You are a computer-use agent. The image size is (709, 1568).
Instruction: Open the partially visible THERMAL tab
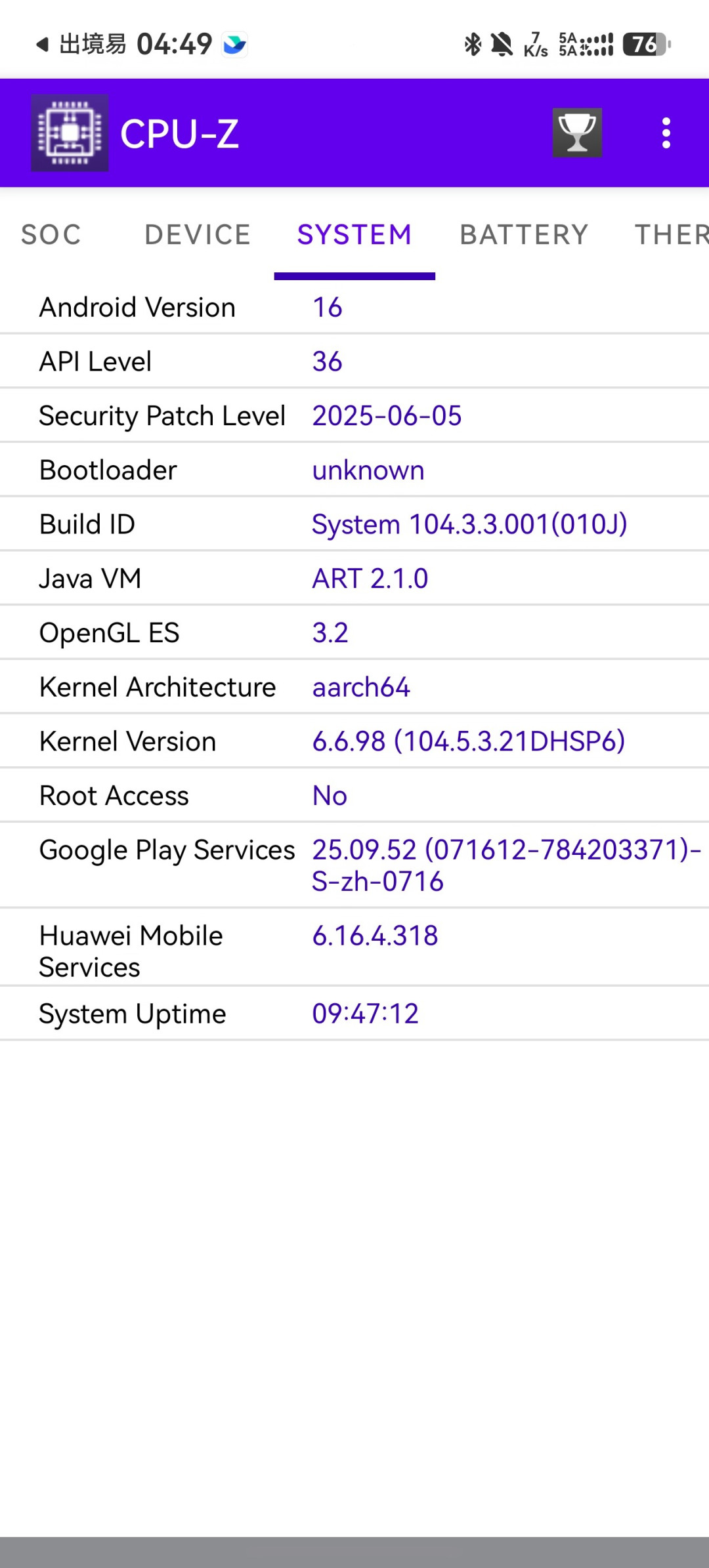(672, 234)
